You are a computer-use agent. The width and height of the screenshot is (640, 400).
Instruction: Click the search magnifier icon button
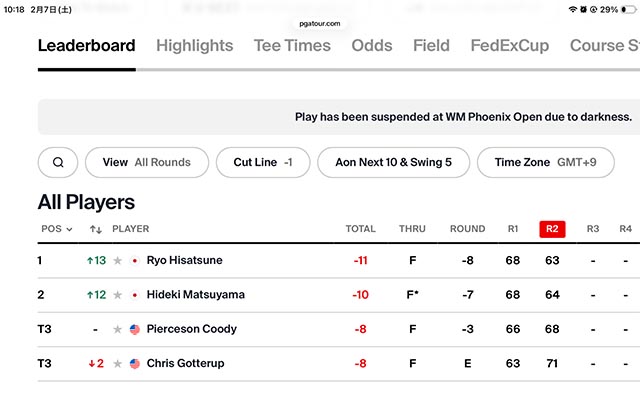click(x=58, y=162)
